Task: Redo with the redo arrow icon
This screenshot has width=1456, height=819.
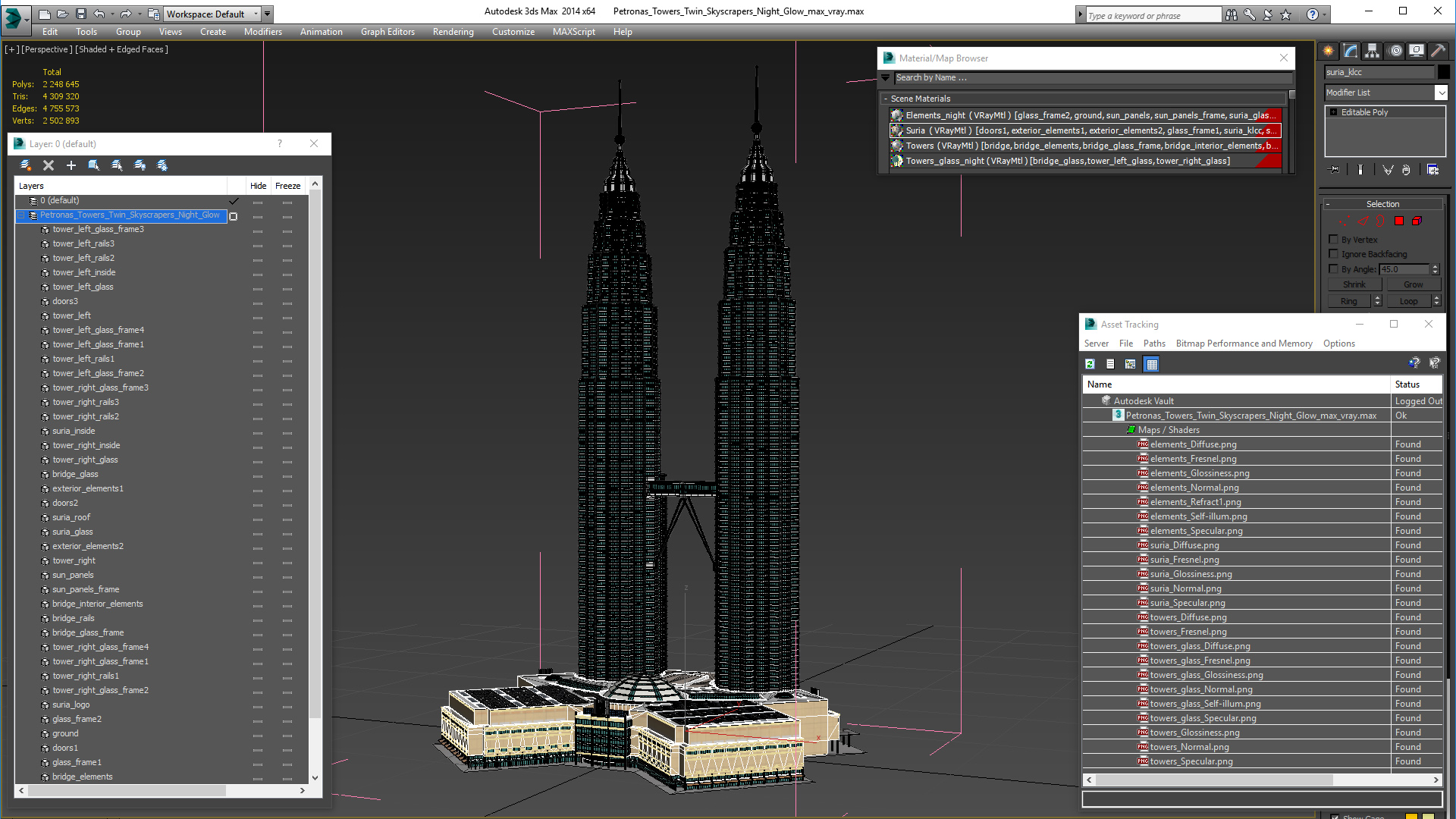Action: 126,14
